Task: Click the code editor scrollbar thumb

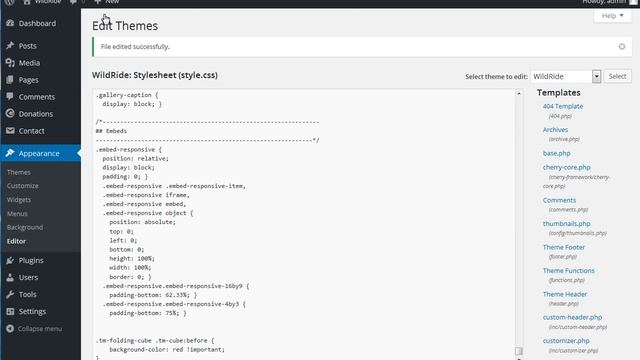Action: (519, 351)
